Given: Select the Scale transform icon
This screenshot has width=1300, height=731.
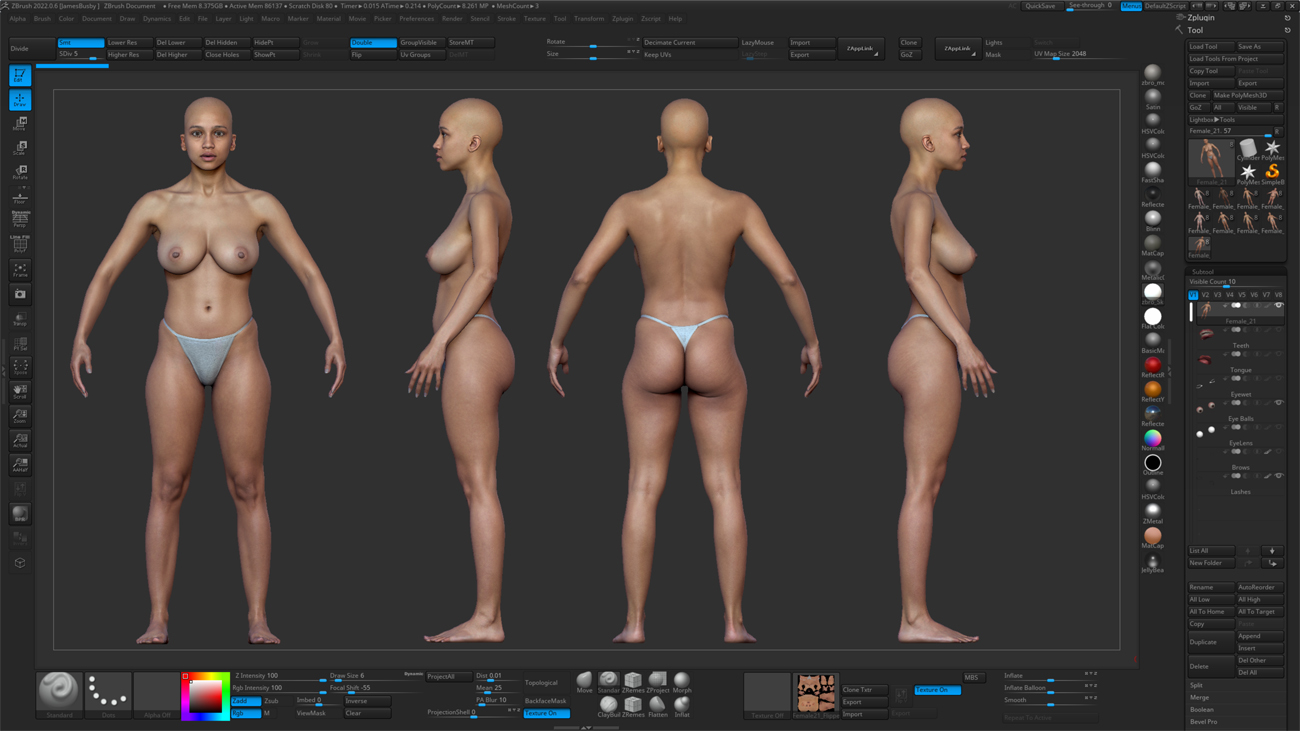Looking at the screenshot, I should 20,148.
